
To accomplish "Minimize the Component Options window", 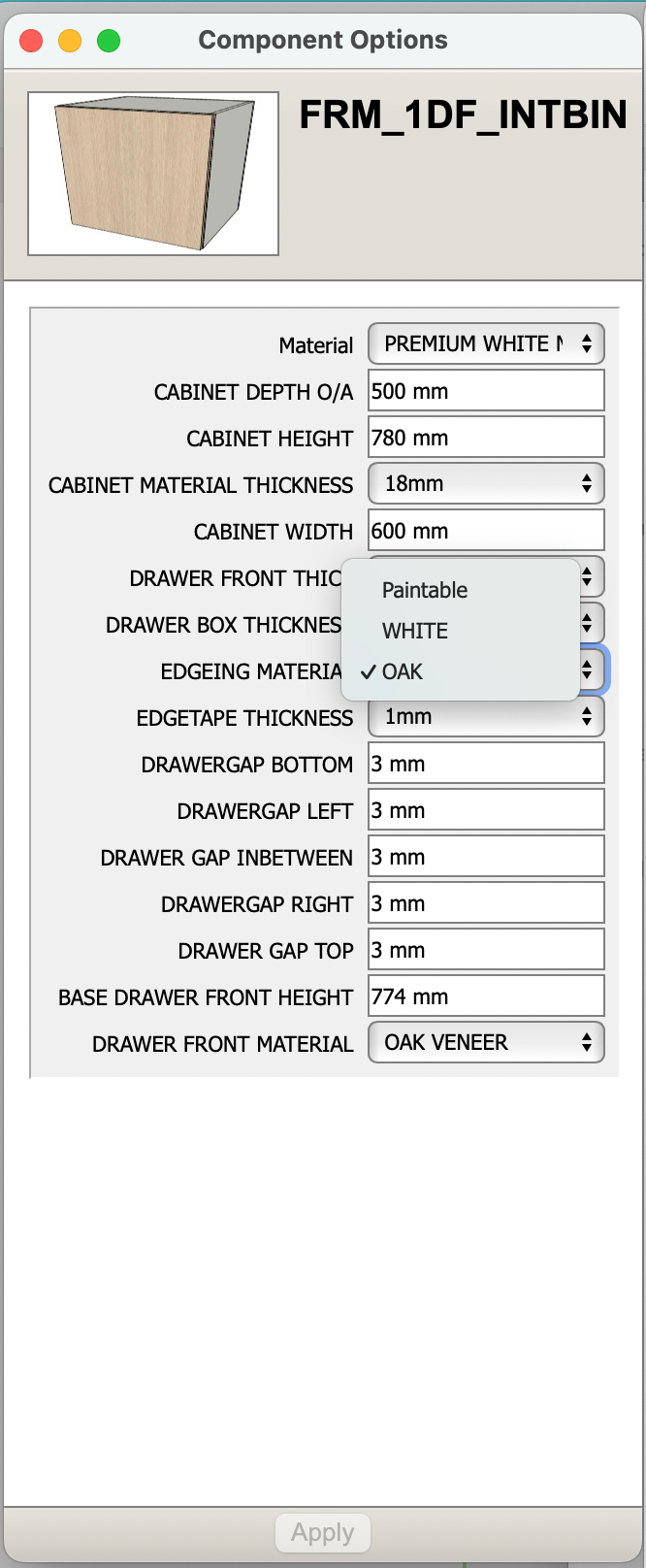I will (x=70, y=41).
